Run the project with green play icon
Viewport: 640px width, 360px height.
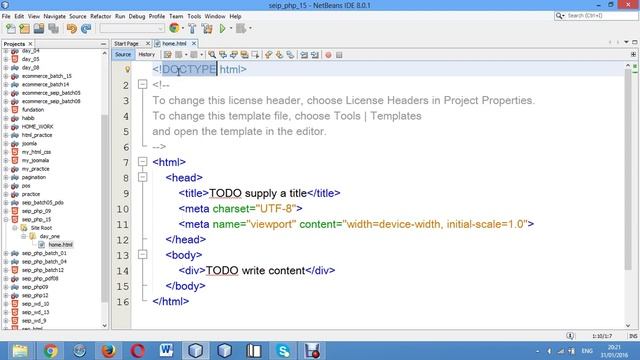pyautogui.click(x=222, y=29)
